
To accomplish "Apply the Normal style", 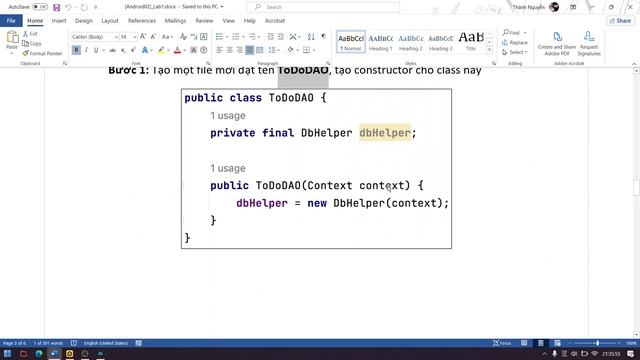I will (351, 42).
